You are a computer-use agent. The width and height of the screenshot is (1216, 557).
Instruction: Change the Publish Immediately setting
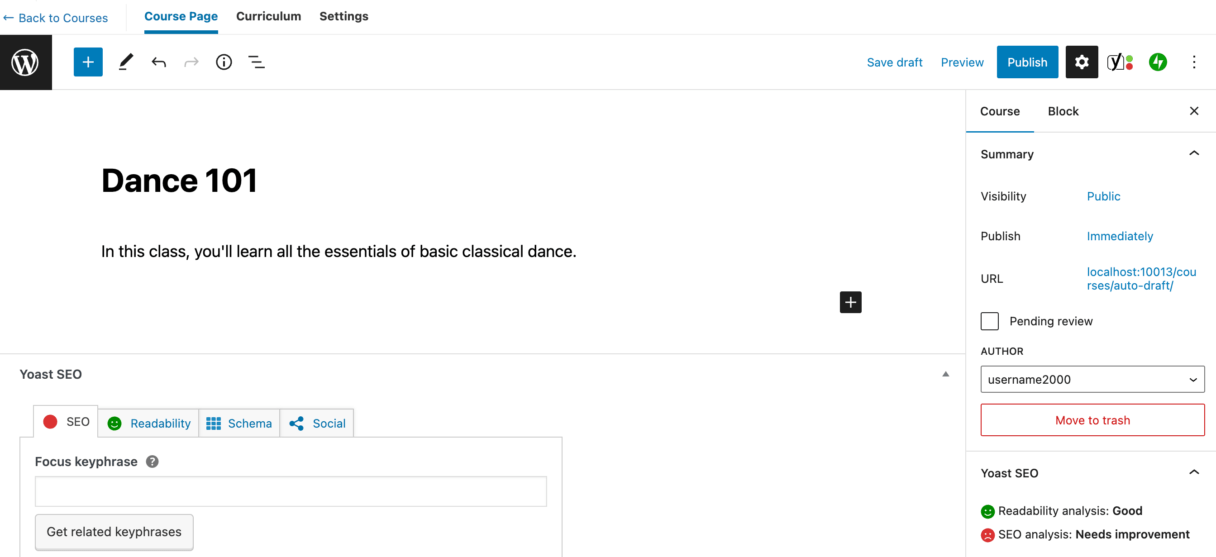(1120, 236)
